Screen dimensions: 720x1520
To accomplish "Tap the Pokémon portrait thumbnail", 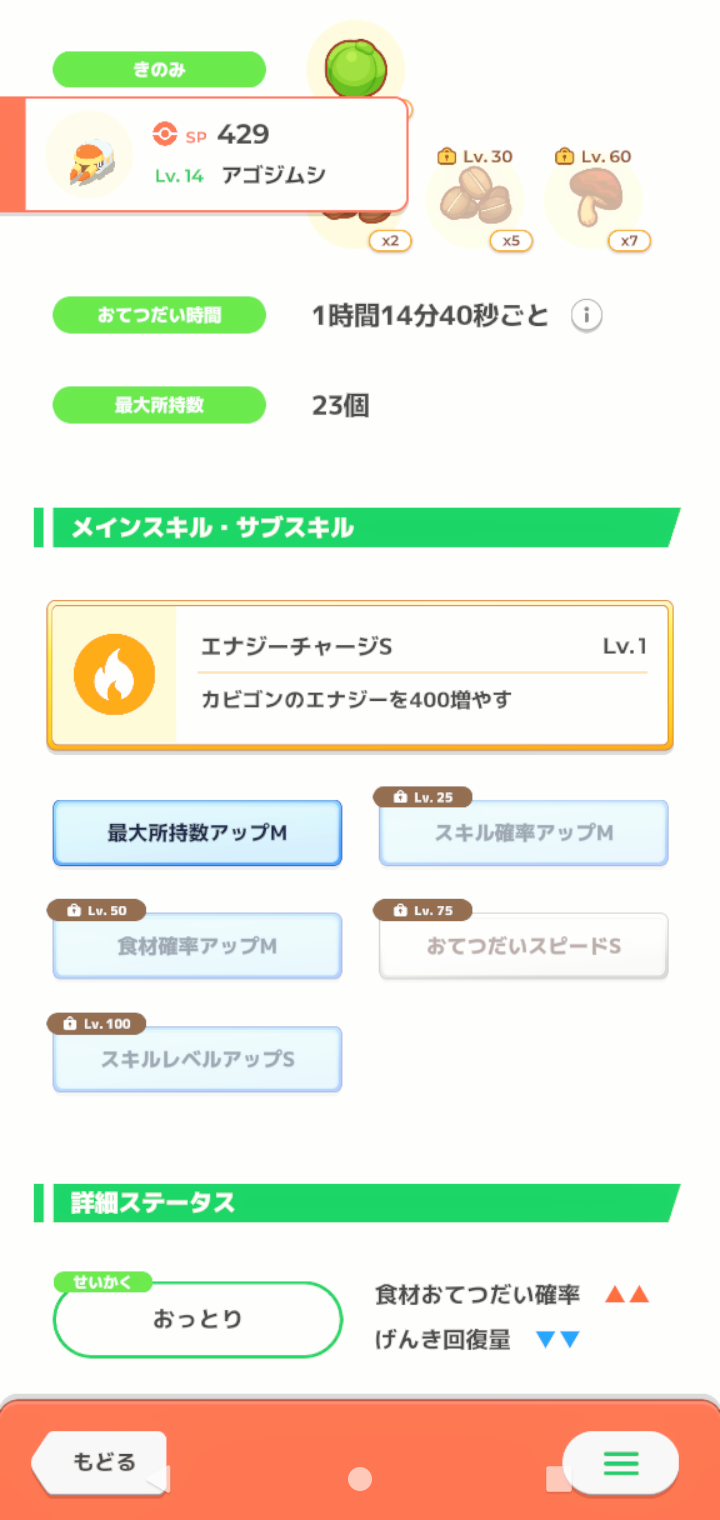I will pos(89,155).
